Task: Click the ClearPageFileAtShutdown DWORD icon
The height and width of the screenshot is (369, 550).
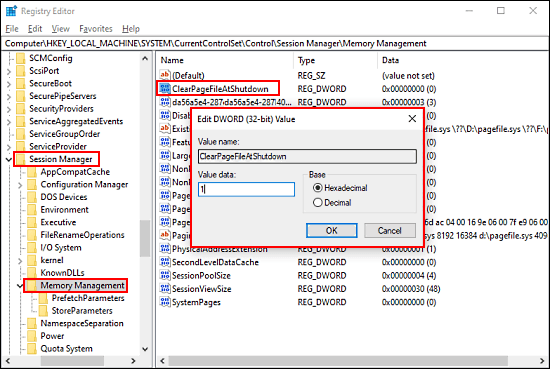Action: click(x=165, y=88)
